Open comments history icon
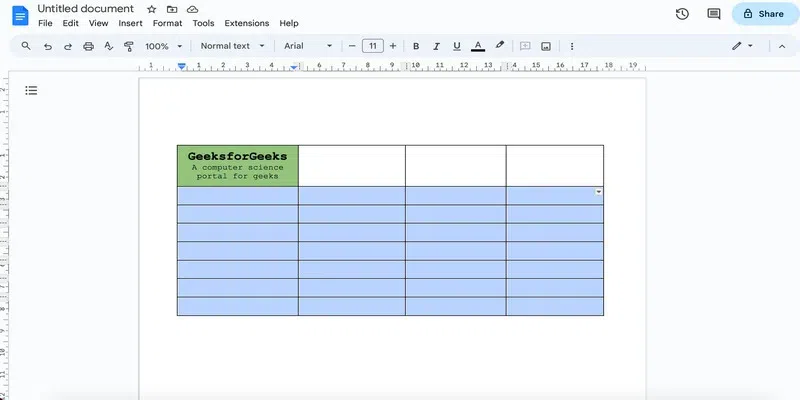The image size is (800, 400). coord(714,14)
